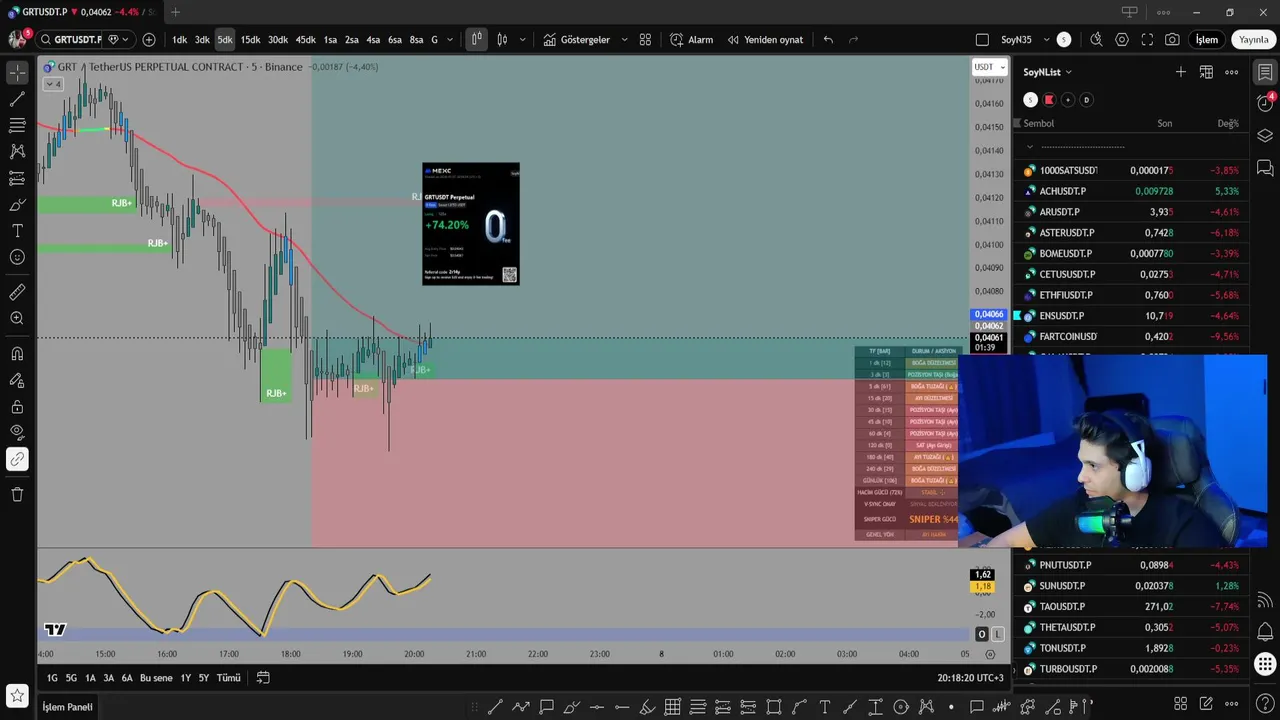Sort watchlist by Değ% column header

click(1228, 123)
